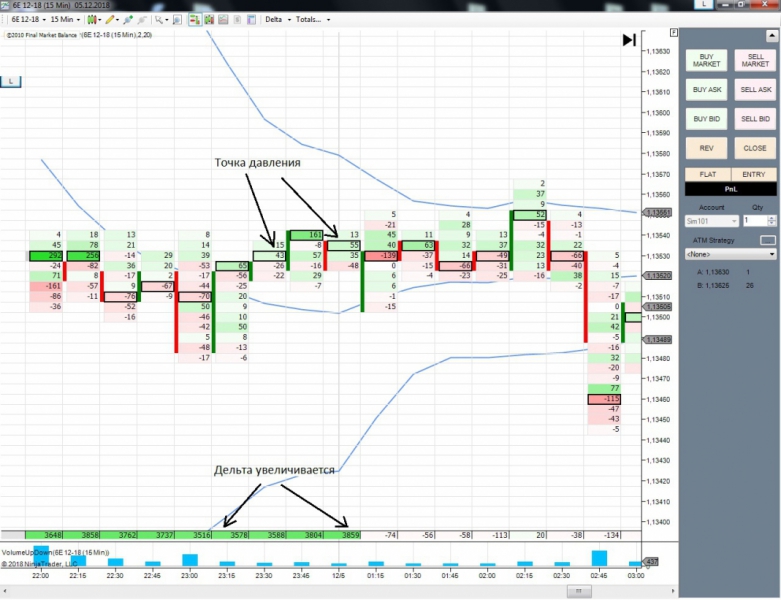
Task: Click the green connect plug icon
Action: (129, 19)
